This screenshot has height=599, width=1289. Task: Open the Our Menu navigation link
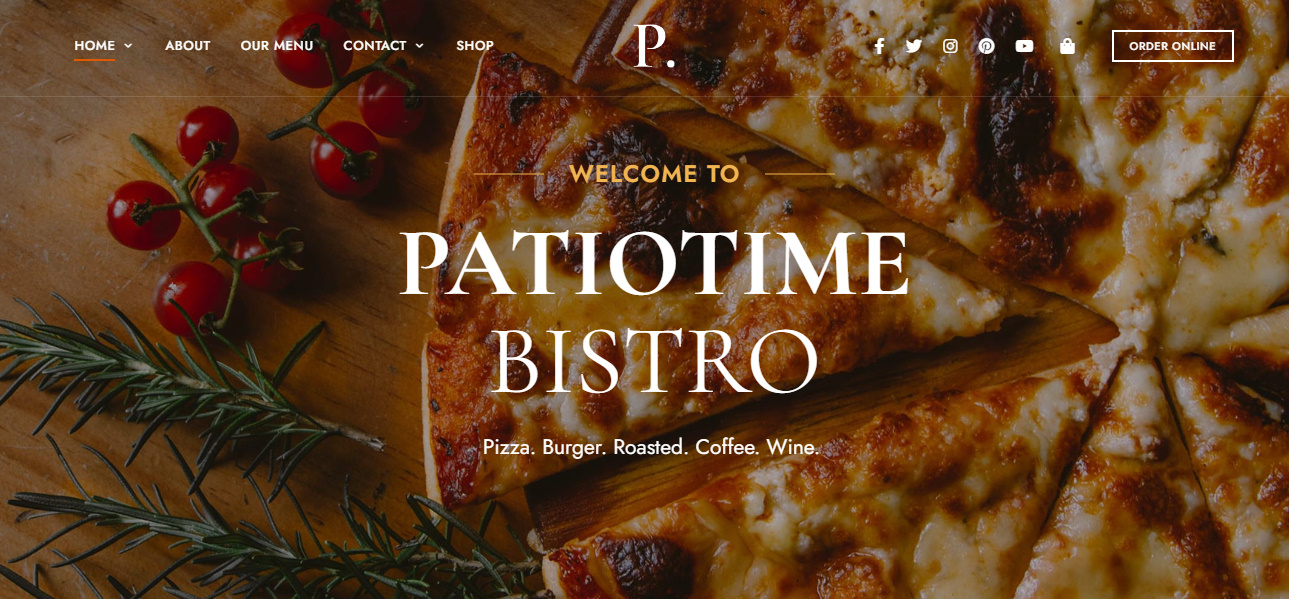tap(277, 46)
